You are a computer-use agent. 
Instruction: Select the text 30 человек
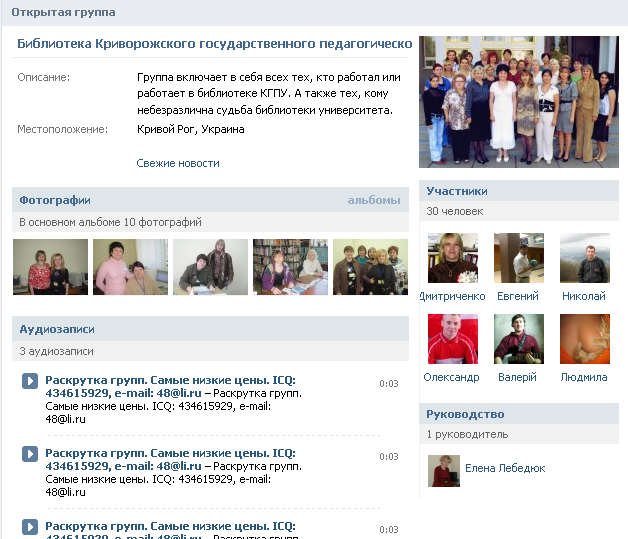(x=455, y=211)
